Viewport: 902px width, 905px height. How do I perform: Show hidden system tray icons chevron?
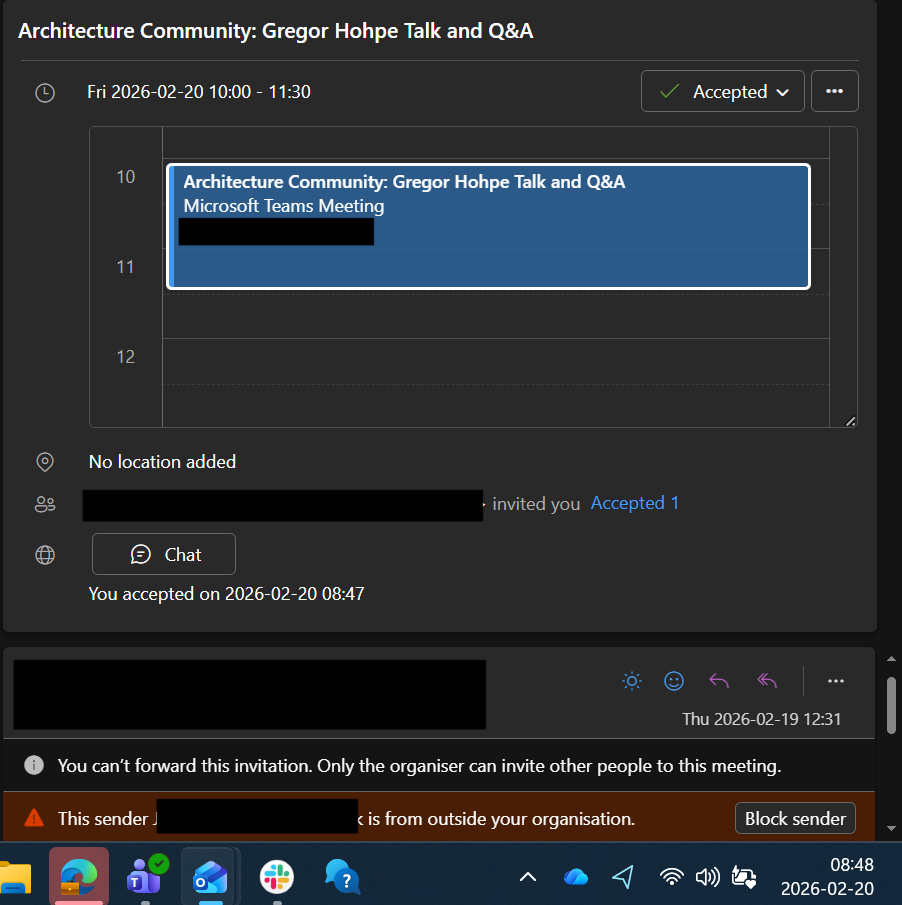pos(528,877)
